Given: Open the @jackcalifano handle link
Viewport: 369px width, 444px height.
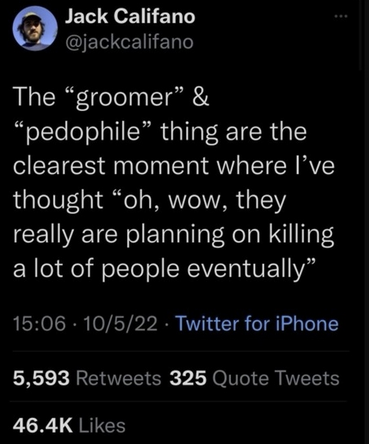Looking at the screenshot, I should pyautogui.click(x=129, y=42).
